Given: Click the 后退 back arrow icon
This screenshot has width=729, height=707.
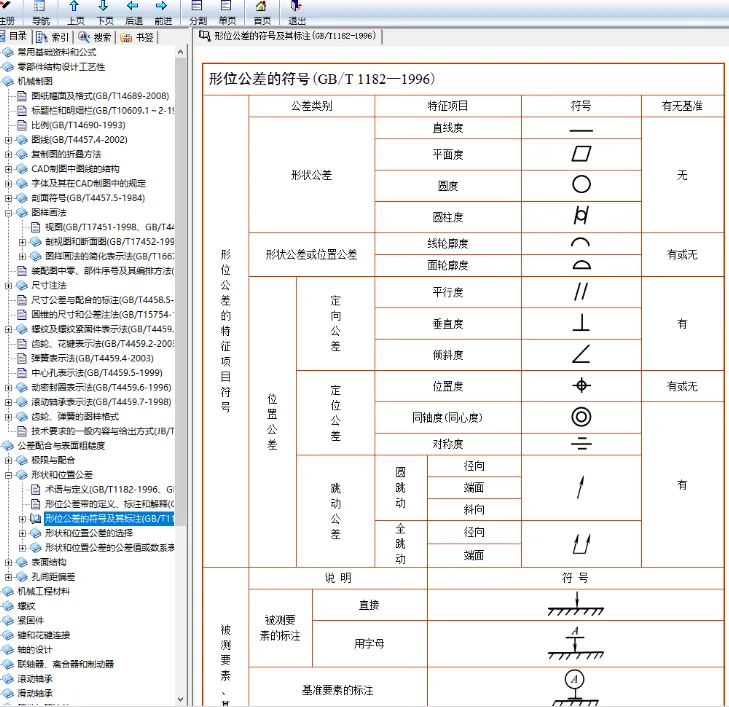Looking at the screenshot, I should pyautogui.click(x=133, y=7).
